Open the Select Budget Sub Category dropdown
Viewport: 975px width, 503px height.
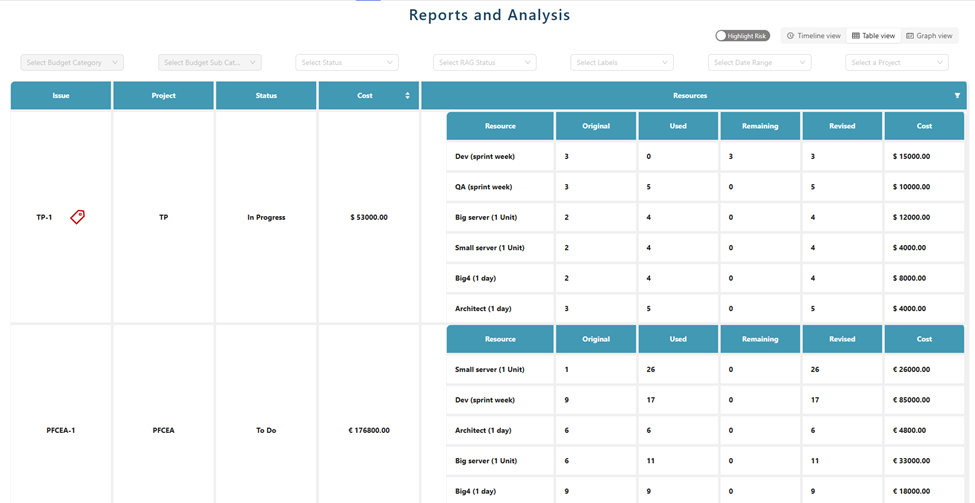point(210,63)
